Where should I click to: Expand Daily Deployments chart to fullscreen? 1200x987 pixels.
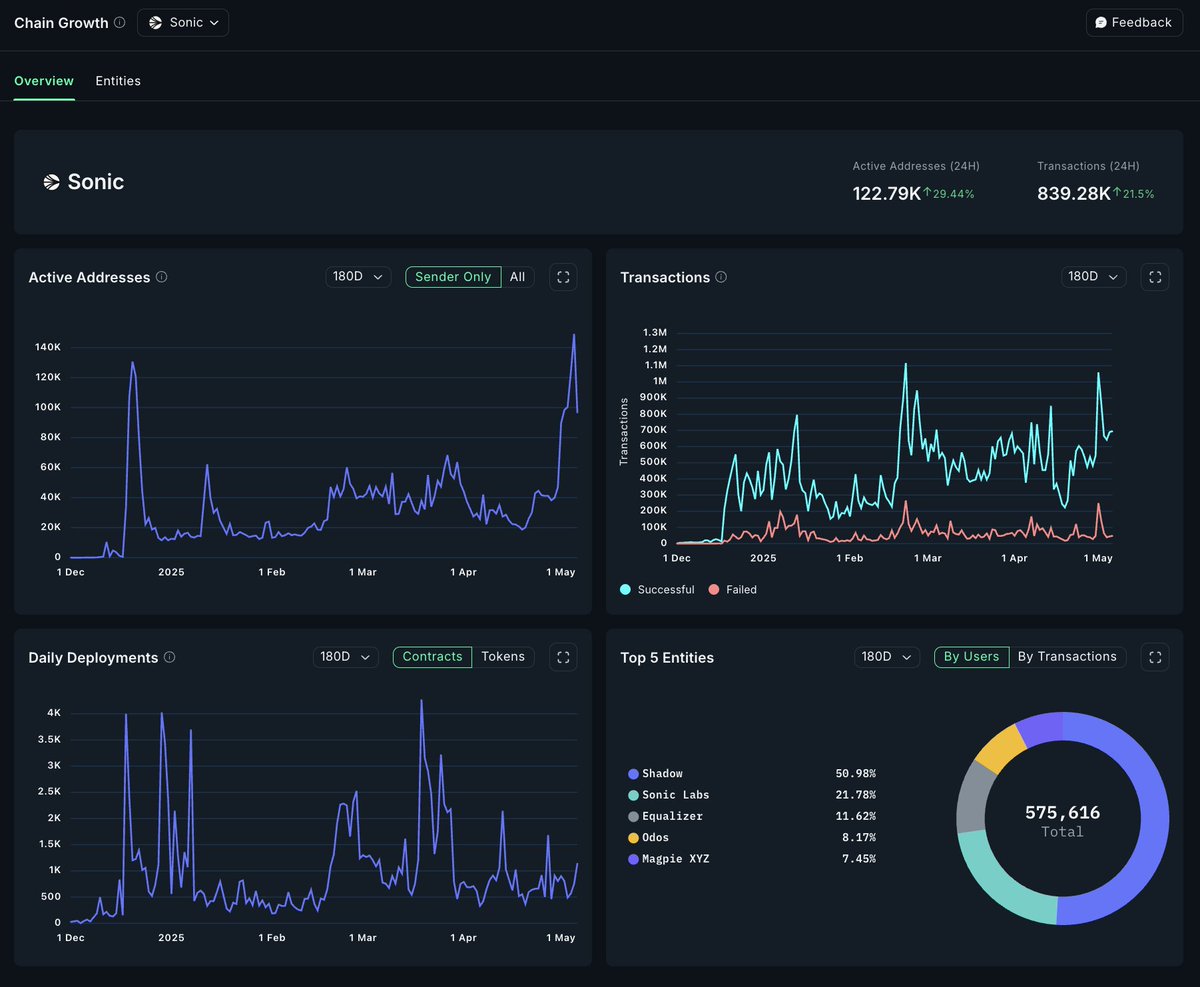coord(563,657)
